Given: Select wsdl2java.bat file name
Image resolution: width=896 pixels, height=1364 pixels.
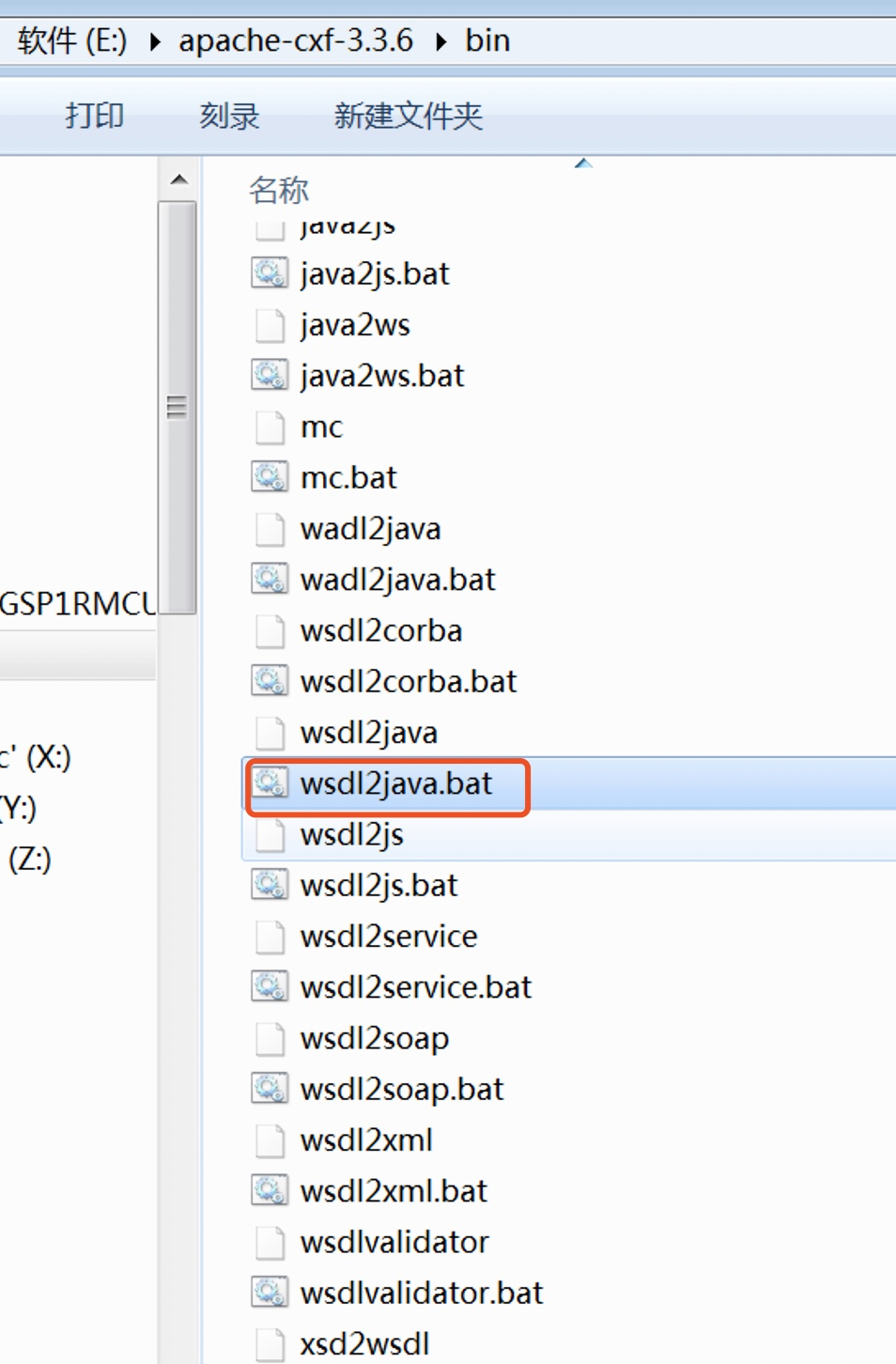Looking at the screenshot, I should tap(396, 783).
